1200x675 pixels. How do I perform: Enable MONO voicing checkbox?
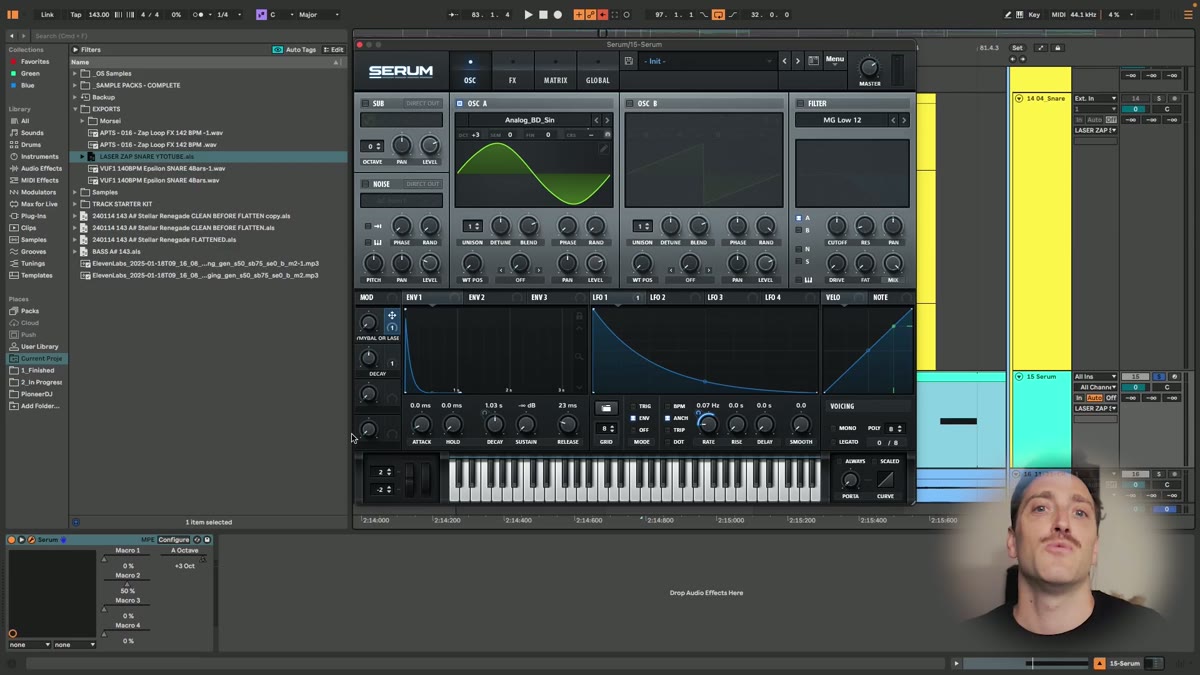tap(835, 429)
